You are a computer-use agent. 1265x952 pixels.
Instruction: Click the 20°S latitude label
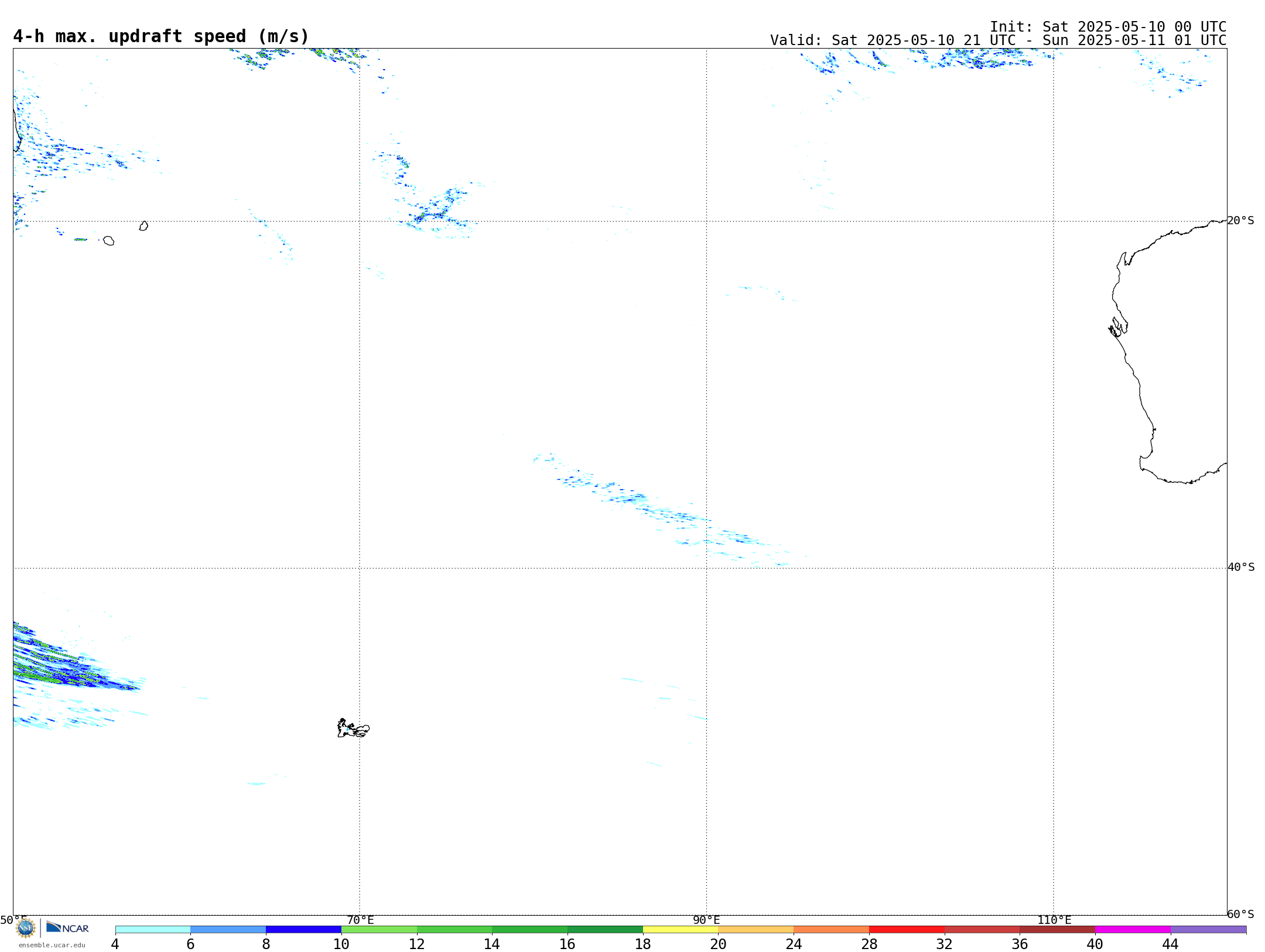click(1240, 221)
